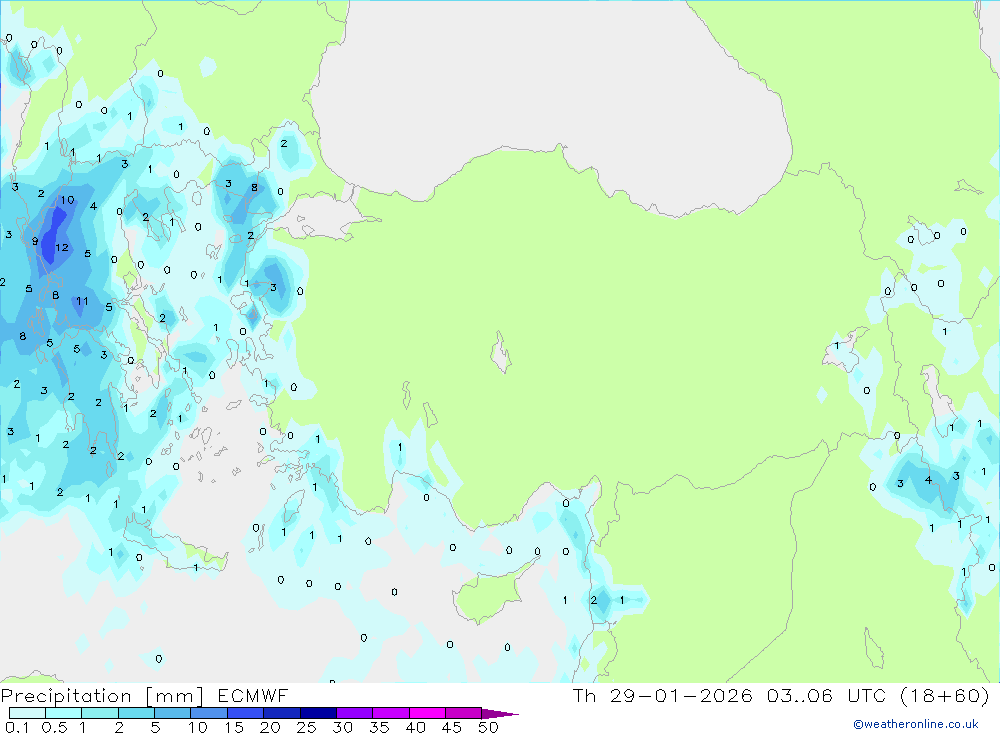The image size is (1000, 733).
Task: Click the weatheronline.co.uk copyright link
Action: click(x=916, y=724)
